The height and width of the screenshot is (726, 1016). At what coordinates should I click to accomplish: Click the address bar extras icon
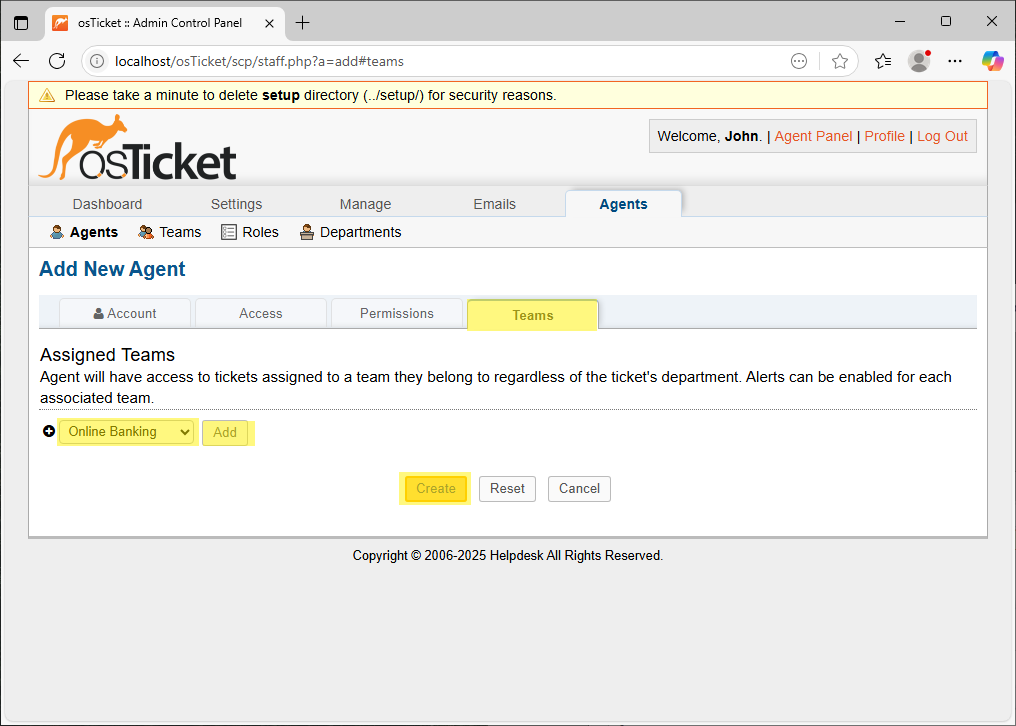tap(799, 61)
